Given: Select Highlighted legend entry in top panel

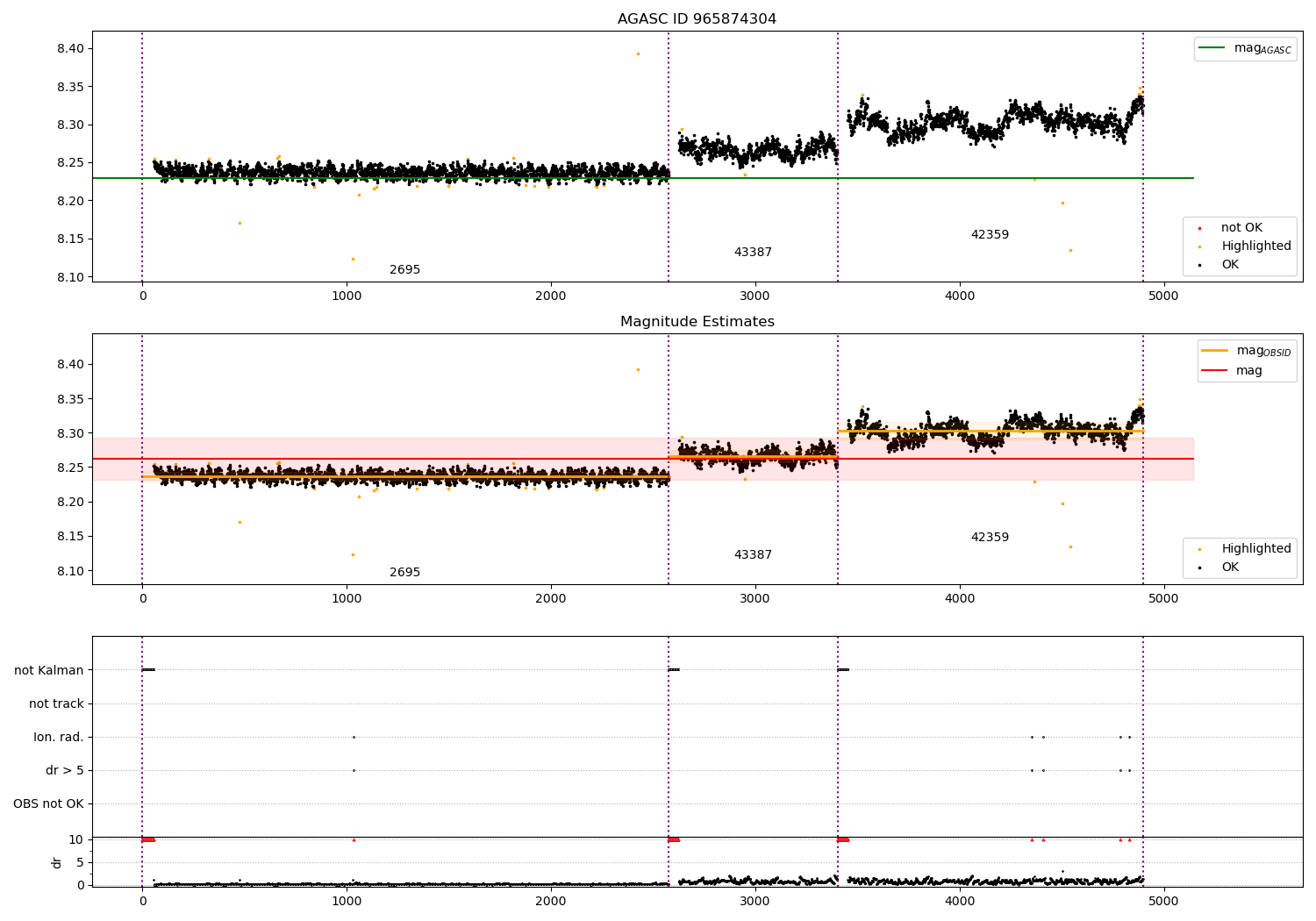Looking at the screenshot, I should click(1256, 246).
